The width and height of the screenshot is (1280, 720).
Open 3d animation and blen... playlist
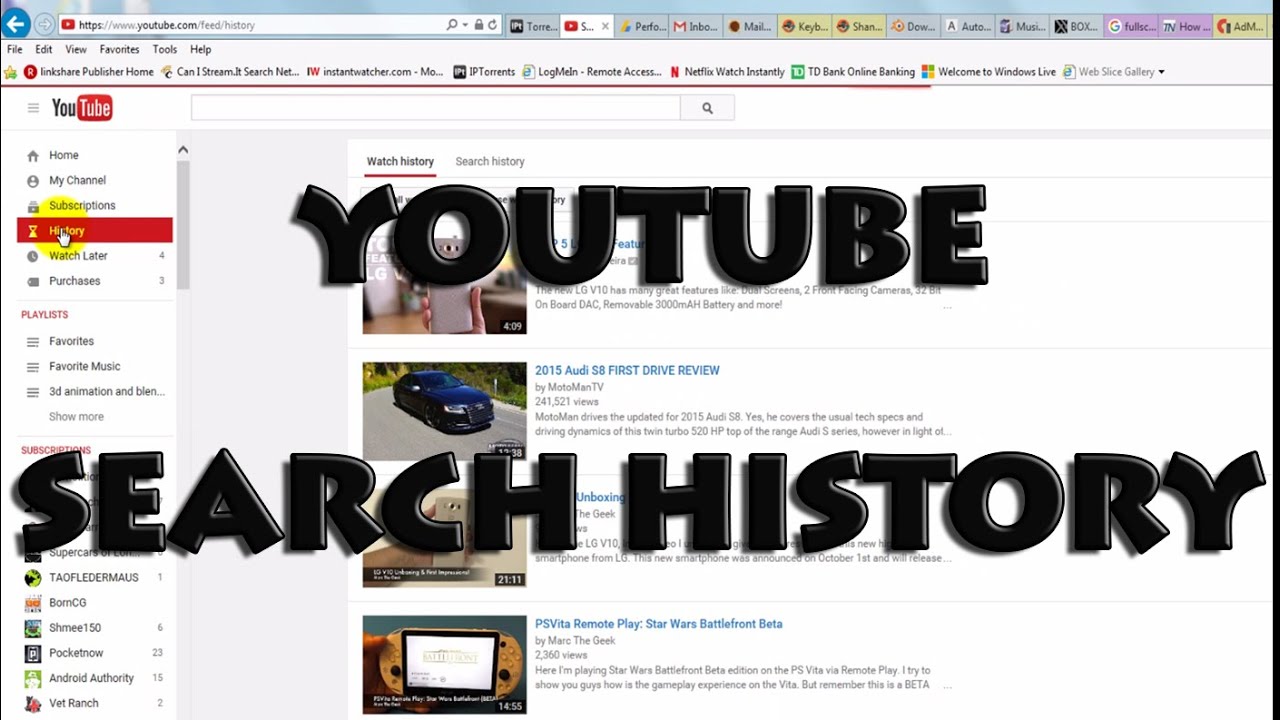click(107, 392)
